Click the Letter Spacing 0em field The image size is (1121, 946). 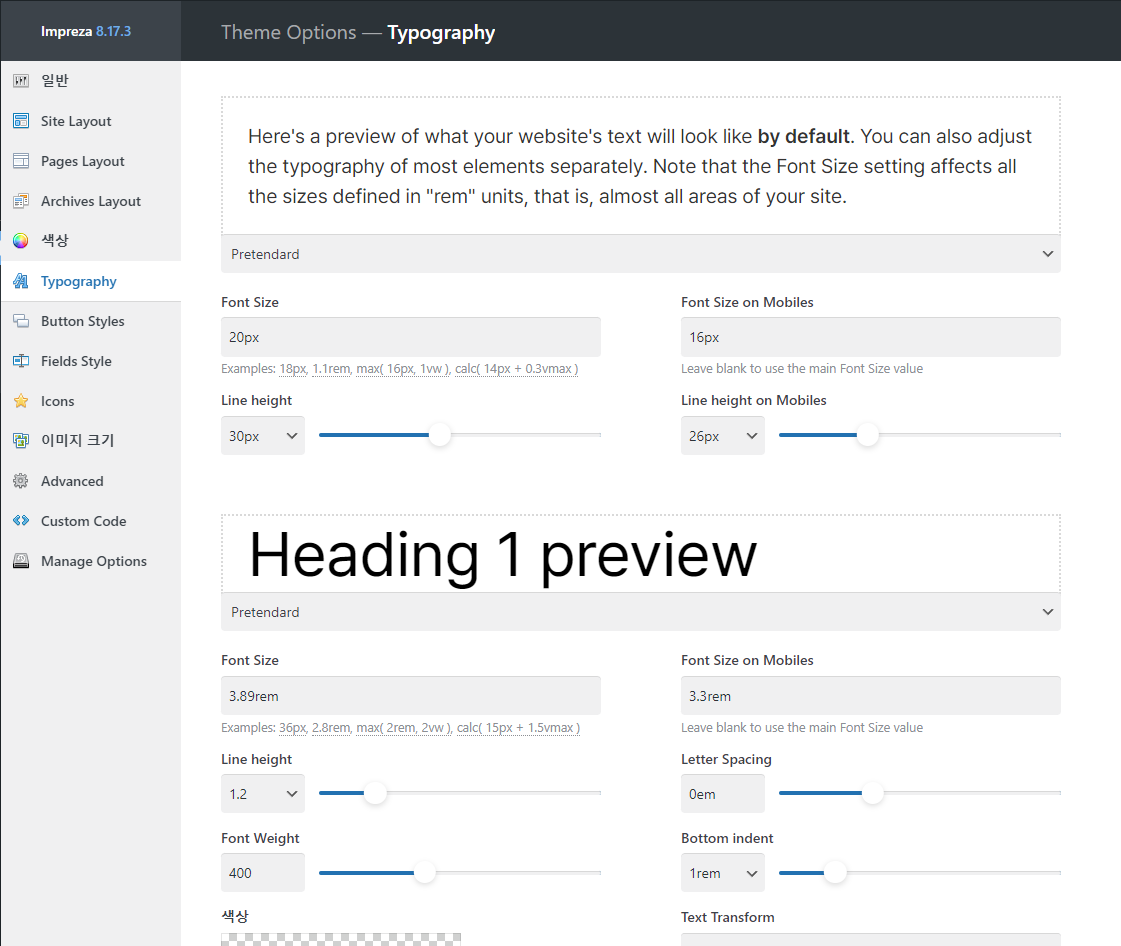(722, 794)
